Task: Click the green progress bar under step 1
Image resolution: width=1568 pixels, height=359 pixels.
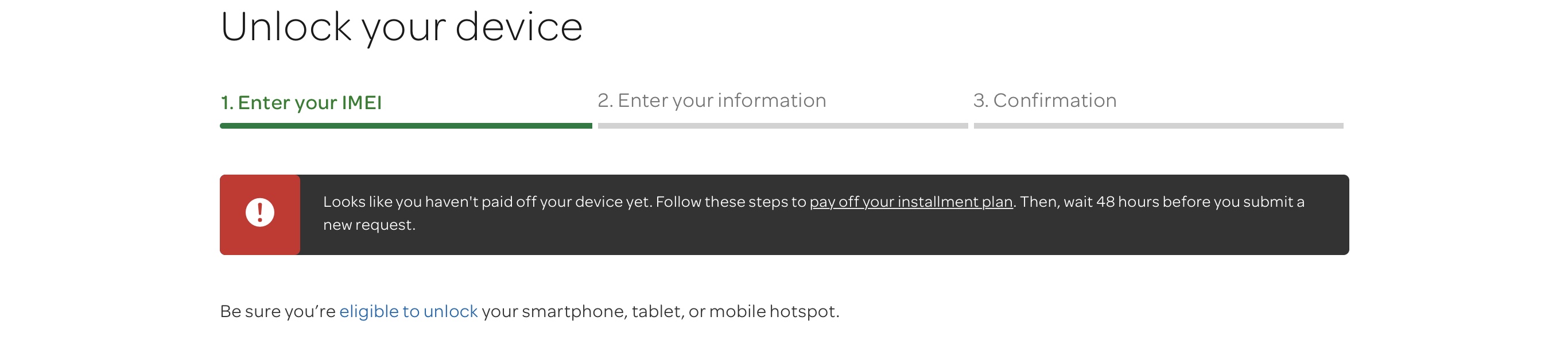Action: 405,126
